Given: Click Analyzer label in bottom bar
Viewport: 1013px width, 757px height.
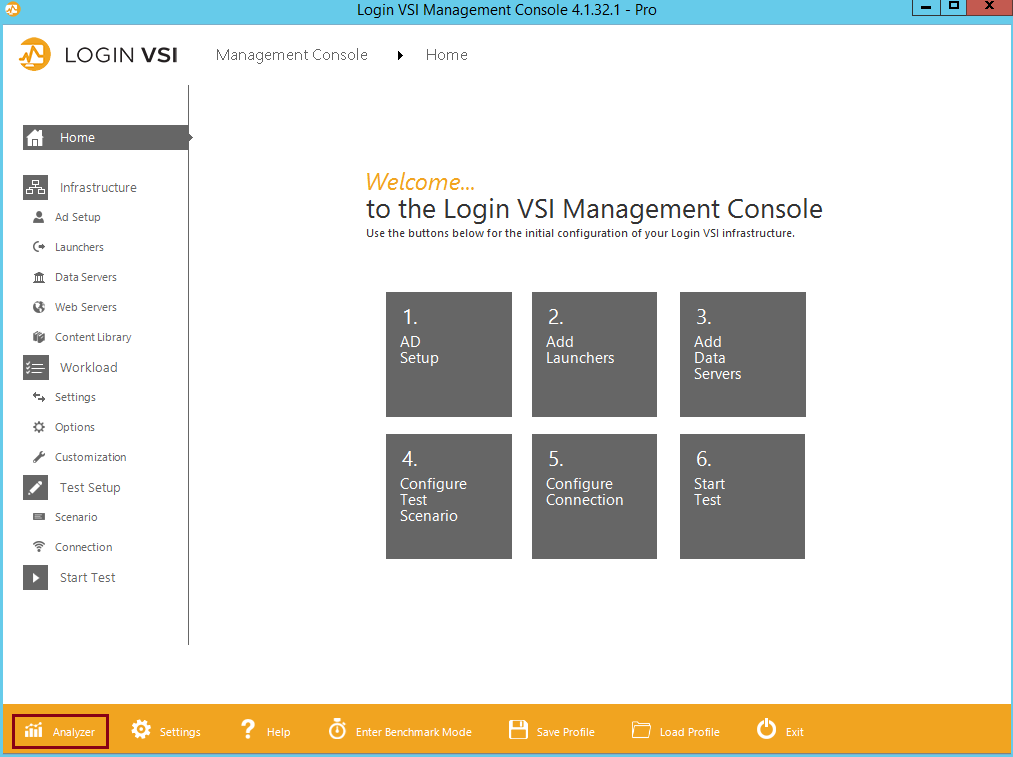Looking at the screenshot, I should [74, 732].
